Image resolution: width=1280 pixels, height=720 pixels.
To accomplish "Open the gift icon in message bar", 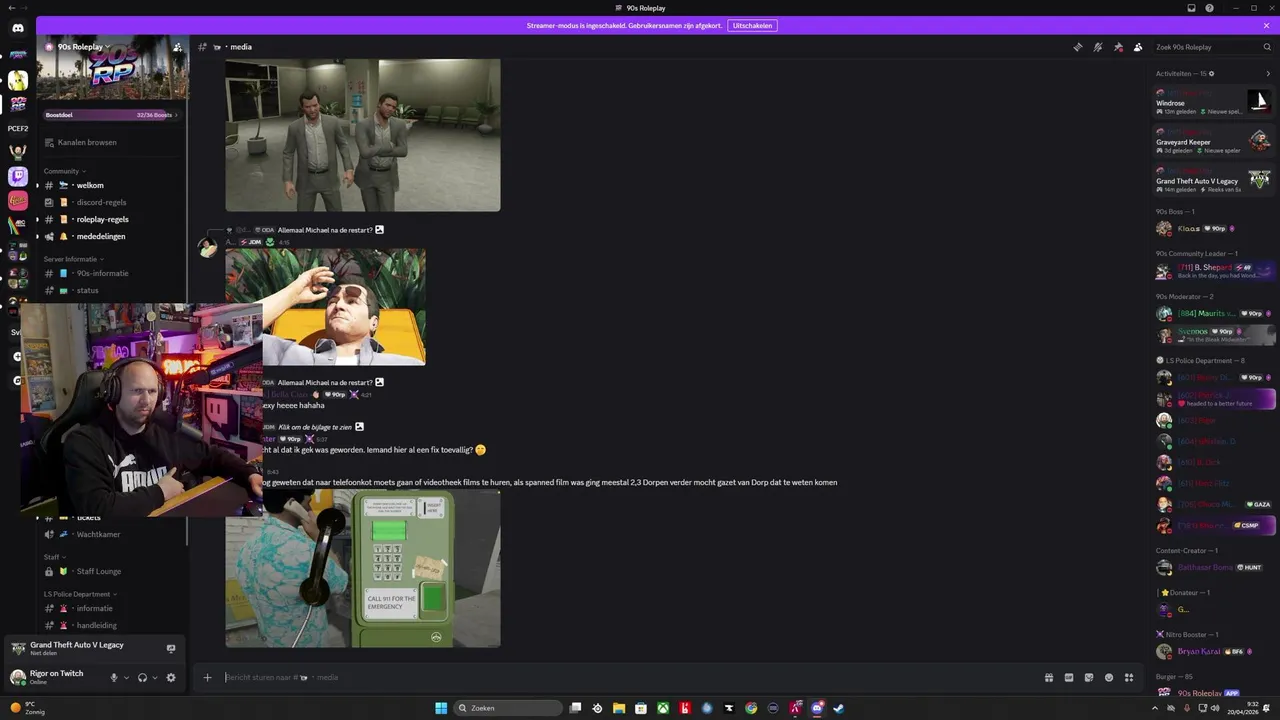I will pyautogui.click(x=1049, y=677).
